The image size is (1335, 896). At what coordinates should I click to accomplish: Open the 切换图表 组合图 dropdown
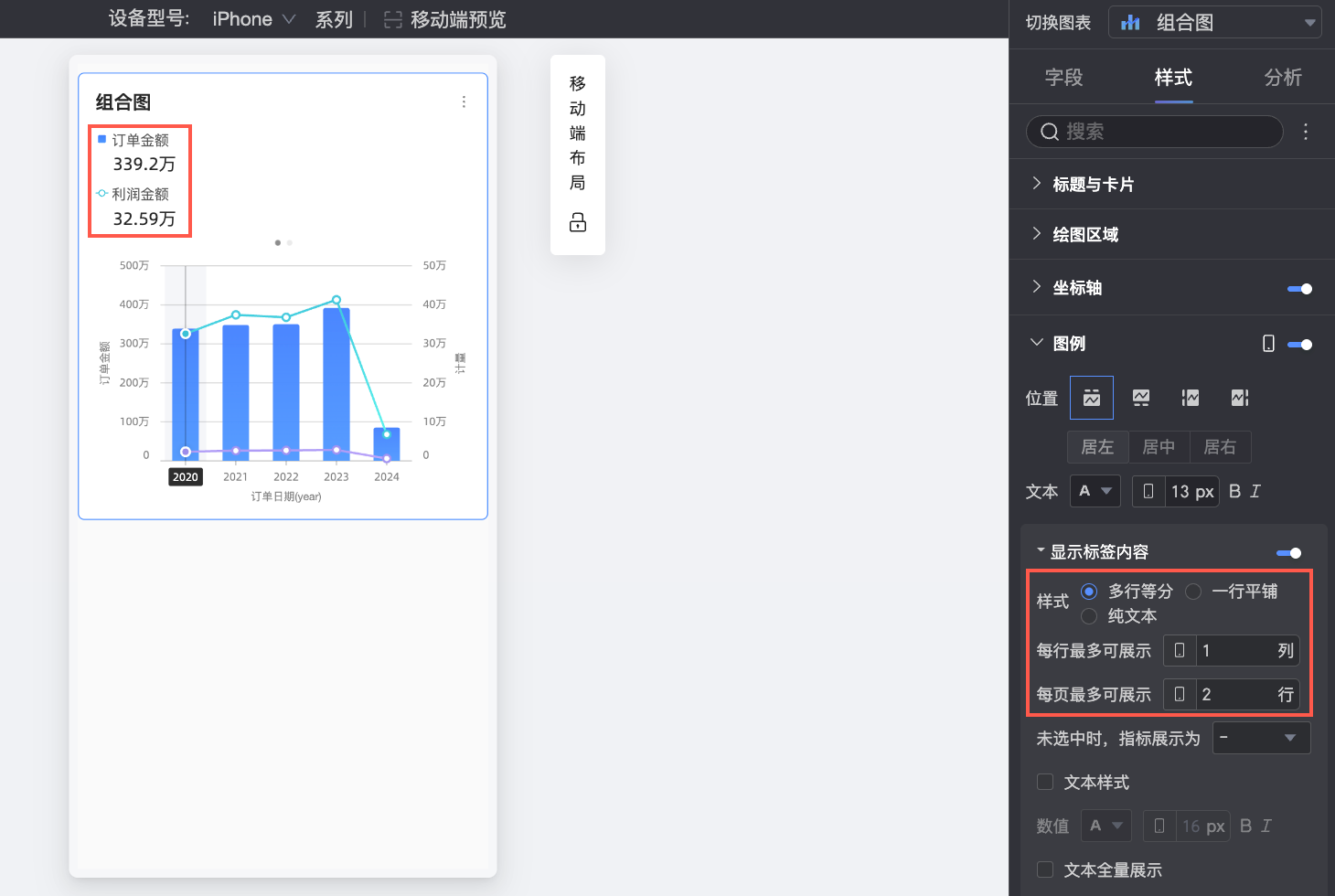coord(1215,23)
